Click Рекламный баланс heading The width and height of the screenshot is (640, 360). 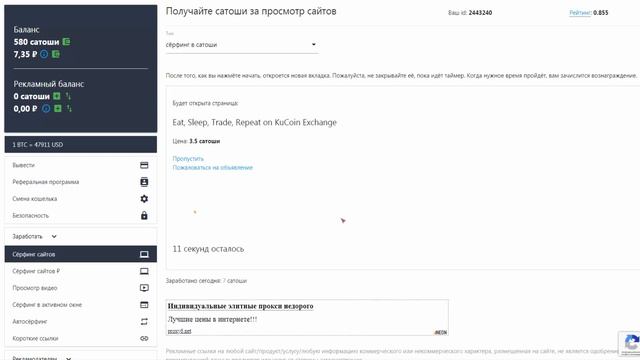point(49,84)
